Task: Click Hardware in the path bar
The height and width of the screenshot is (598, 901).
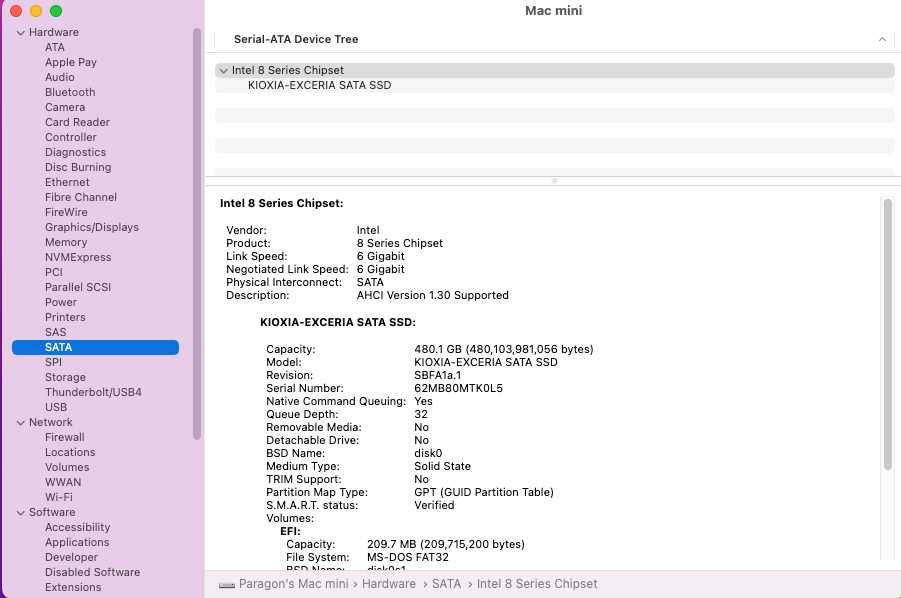Action: (x=389, y=584)
